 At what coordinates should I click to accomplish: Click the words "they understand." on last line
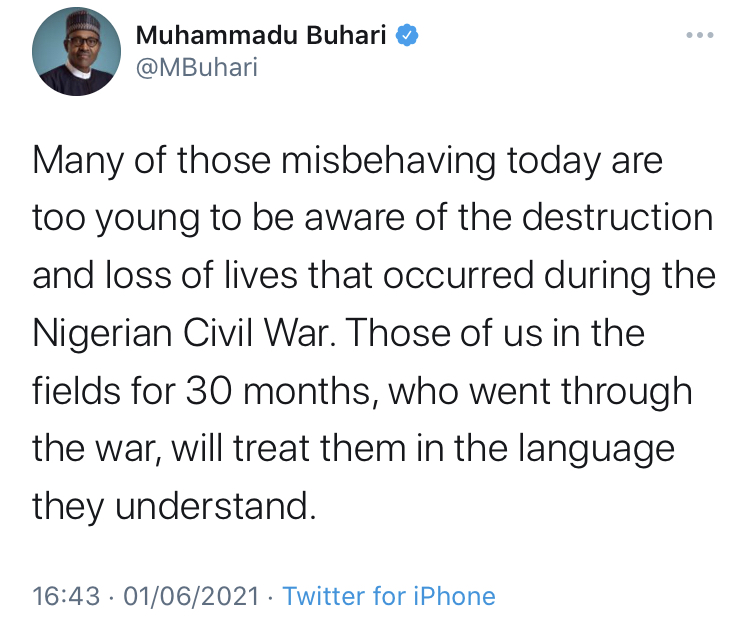pos(174,506)
